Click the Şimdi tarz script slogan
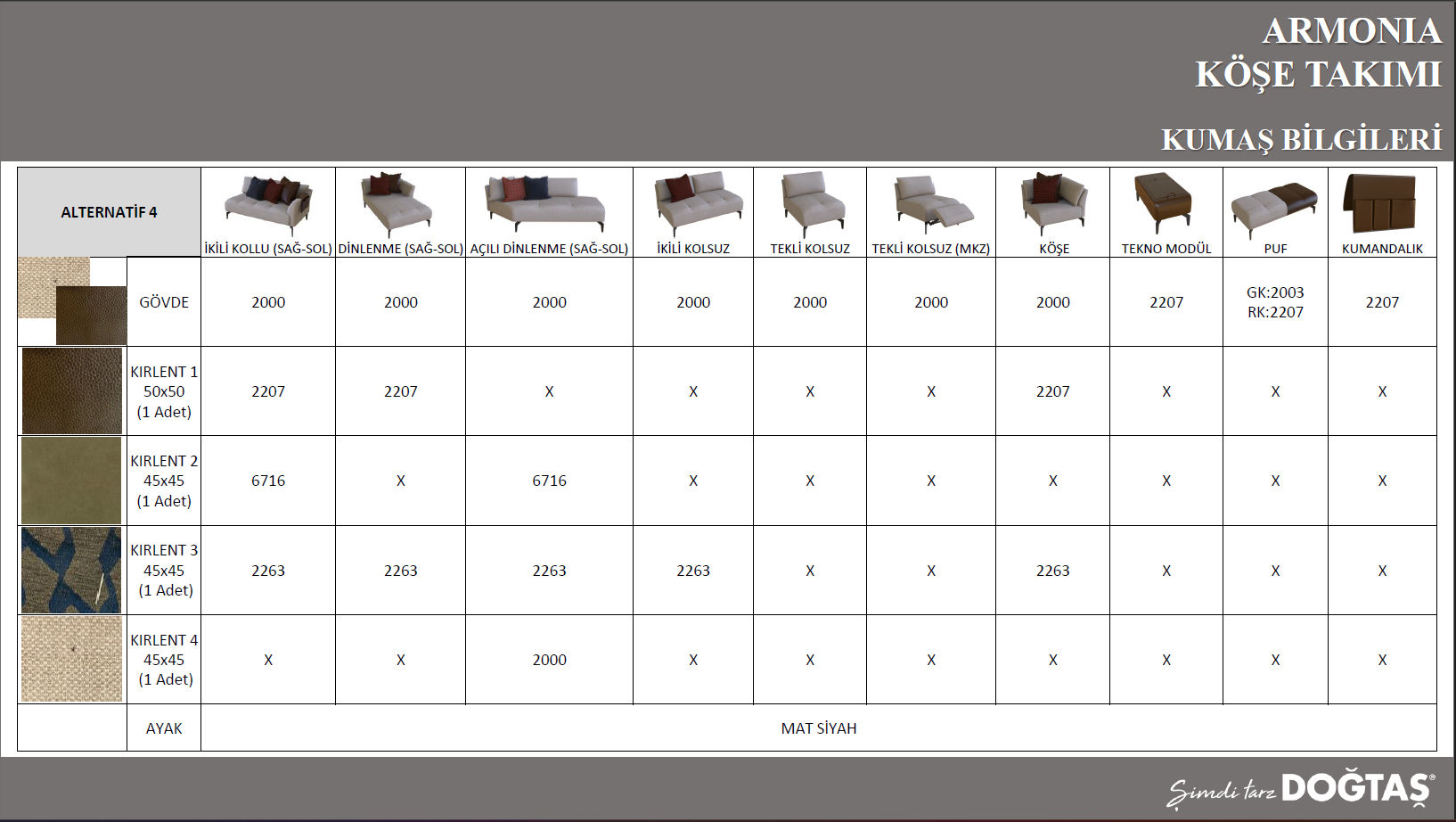Image resolution: width=1456 pixels, height=822 pixels. click(1222, 791)
